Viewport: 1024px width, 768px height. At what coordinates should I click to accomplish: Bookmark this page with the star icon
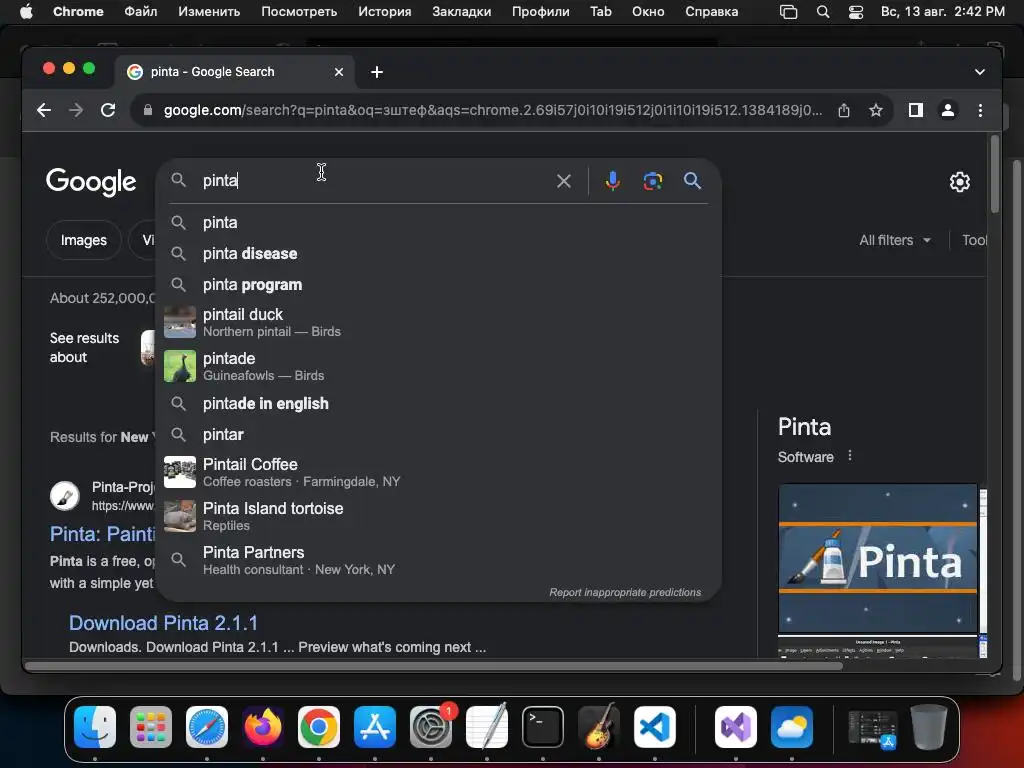(876, 110)
